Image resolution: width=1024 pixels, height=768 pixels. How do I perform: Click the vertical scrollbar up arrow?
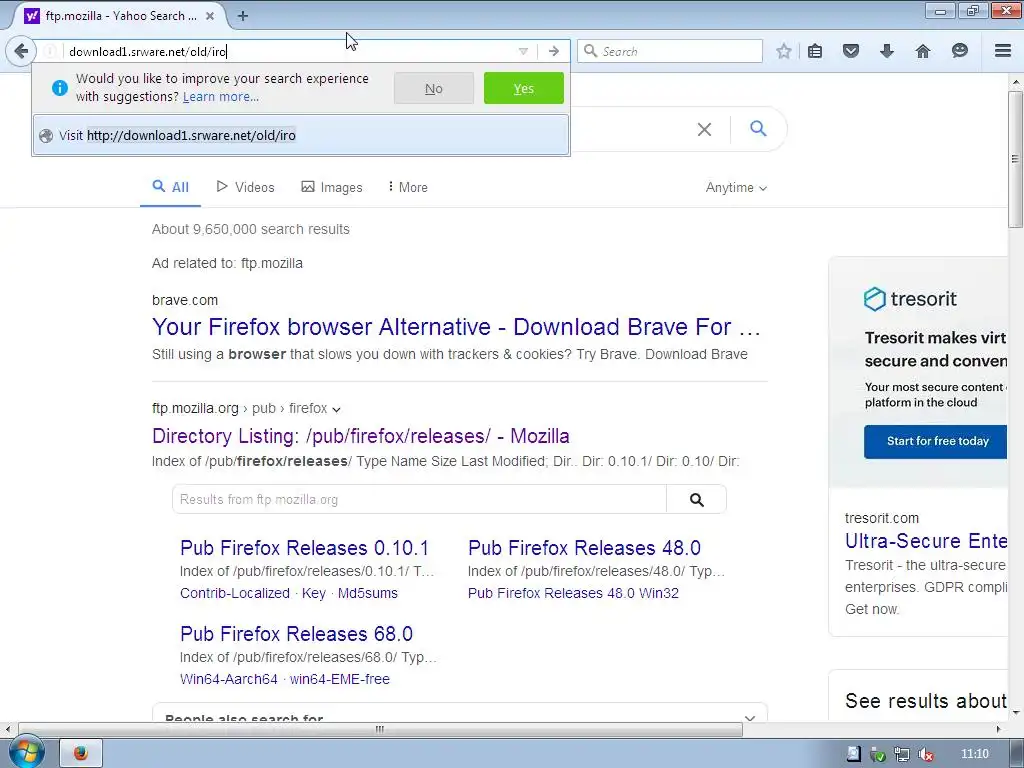[x=1015, y=82]
